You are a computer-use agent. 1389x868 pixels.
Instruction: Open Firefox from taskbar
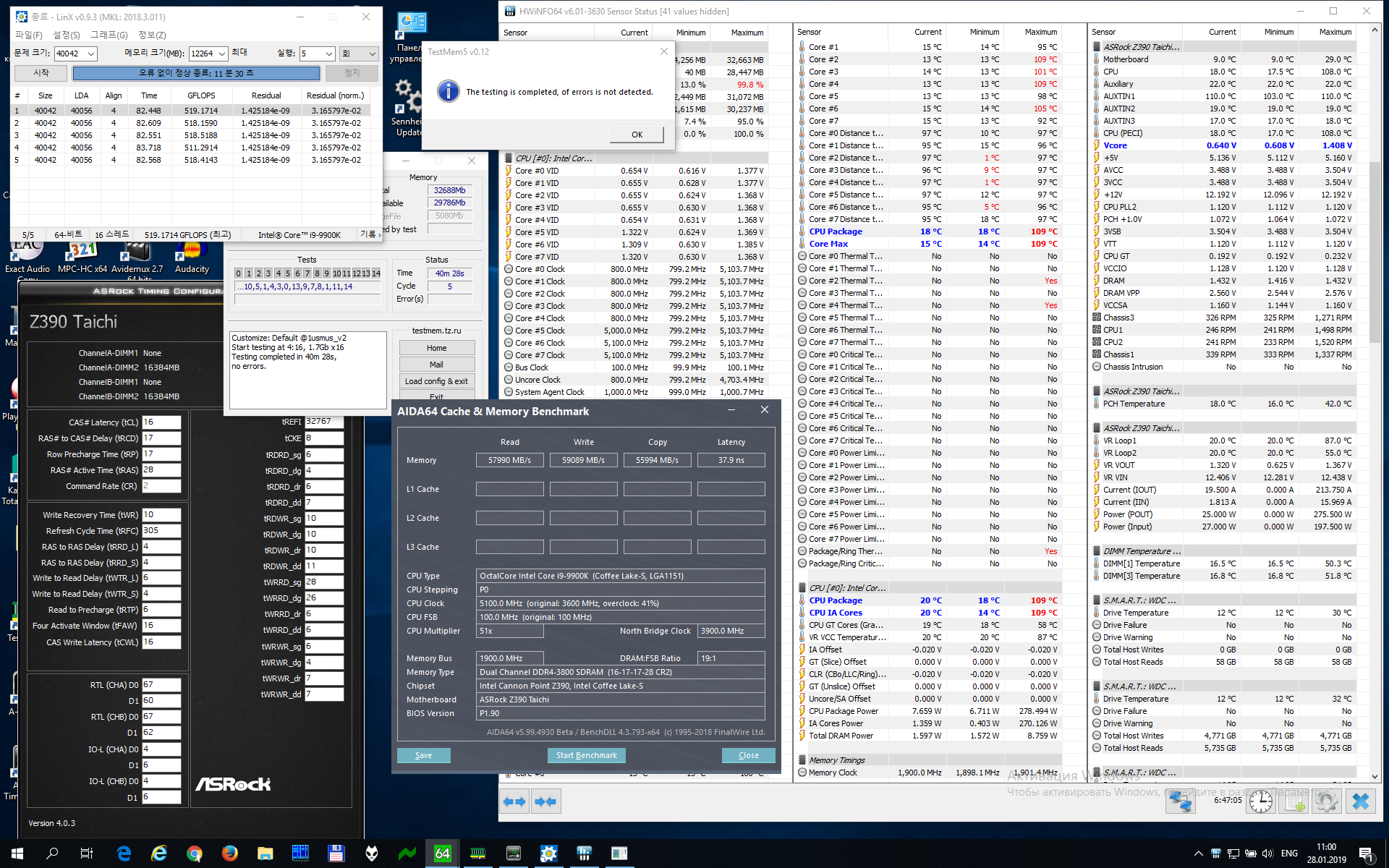click(229, 854)
